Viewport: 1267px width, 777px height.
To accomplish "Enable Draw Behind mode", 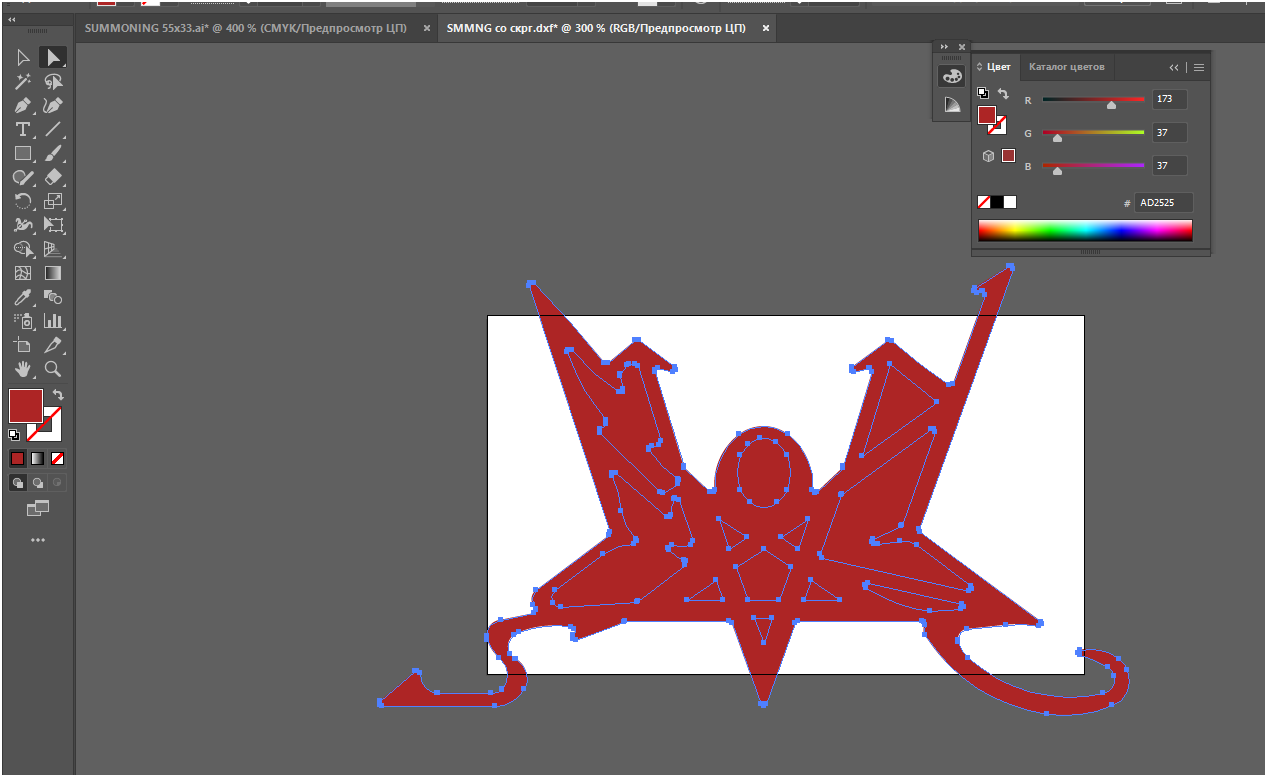I will (38, 482).
